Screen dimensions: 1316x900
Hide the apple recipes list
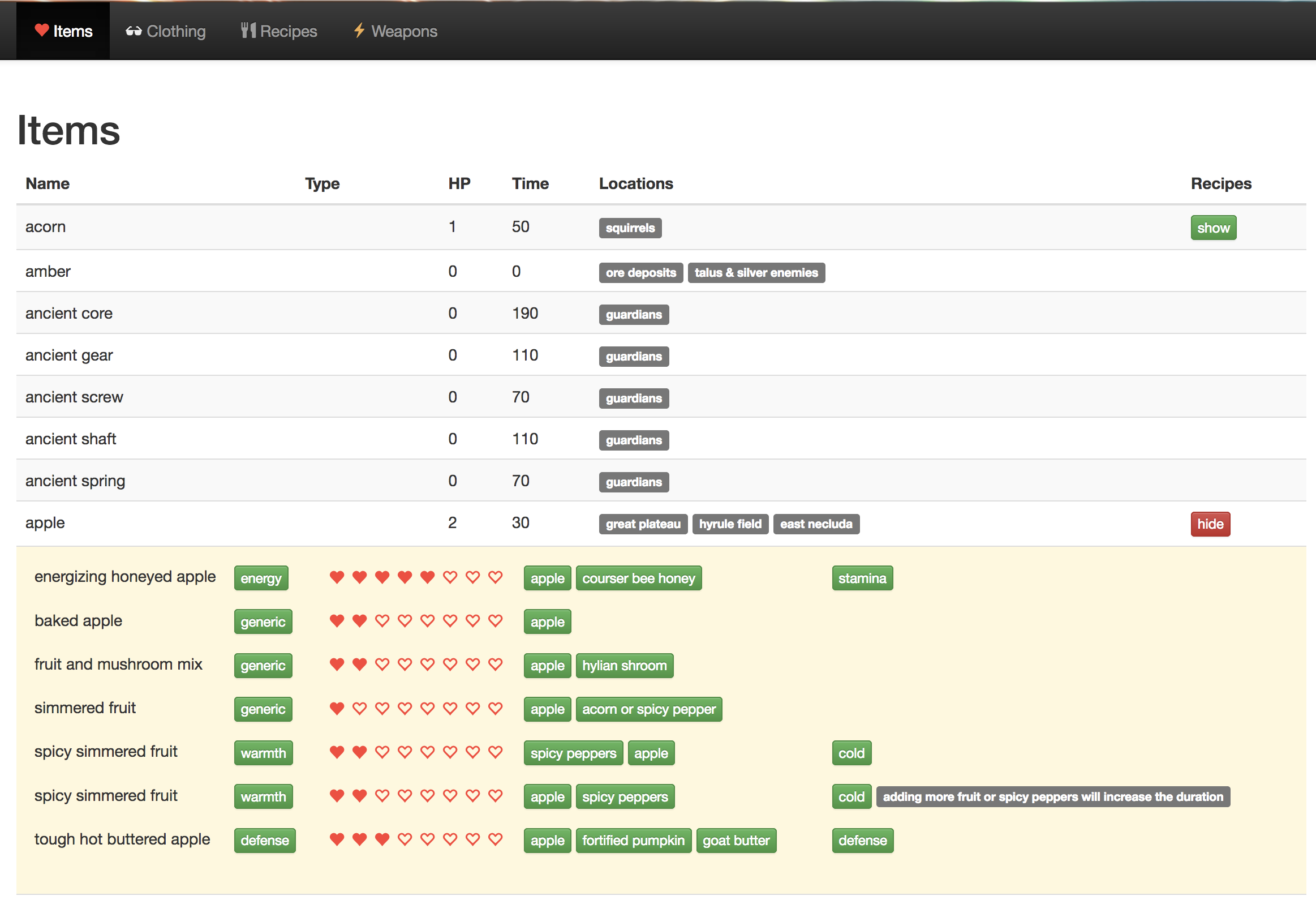coord(1210,525)
